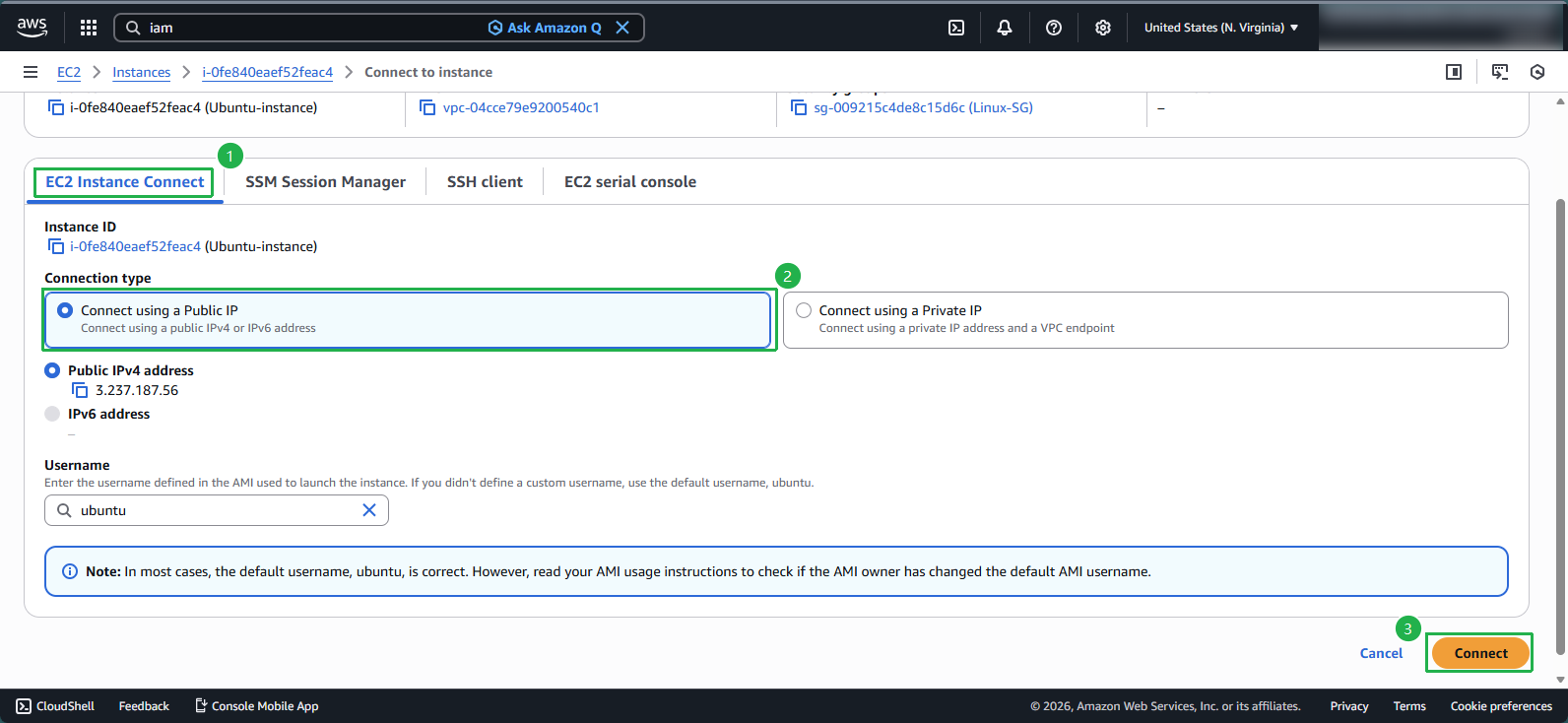Choose the Public IPv4 address radio button
The height and width of the screenshot is (723, 1568).
pos(52,370)
